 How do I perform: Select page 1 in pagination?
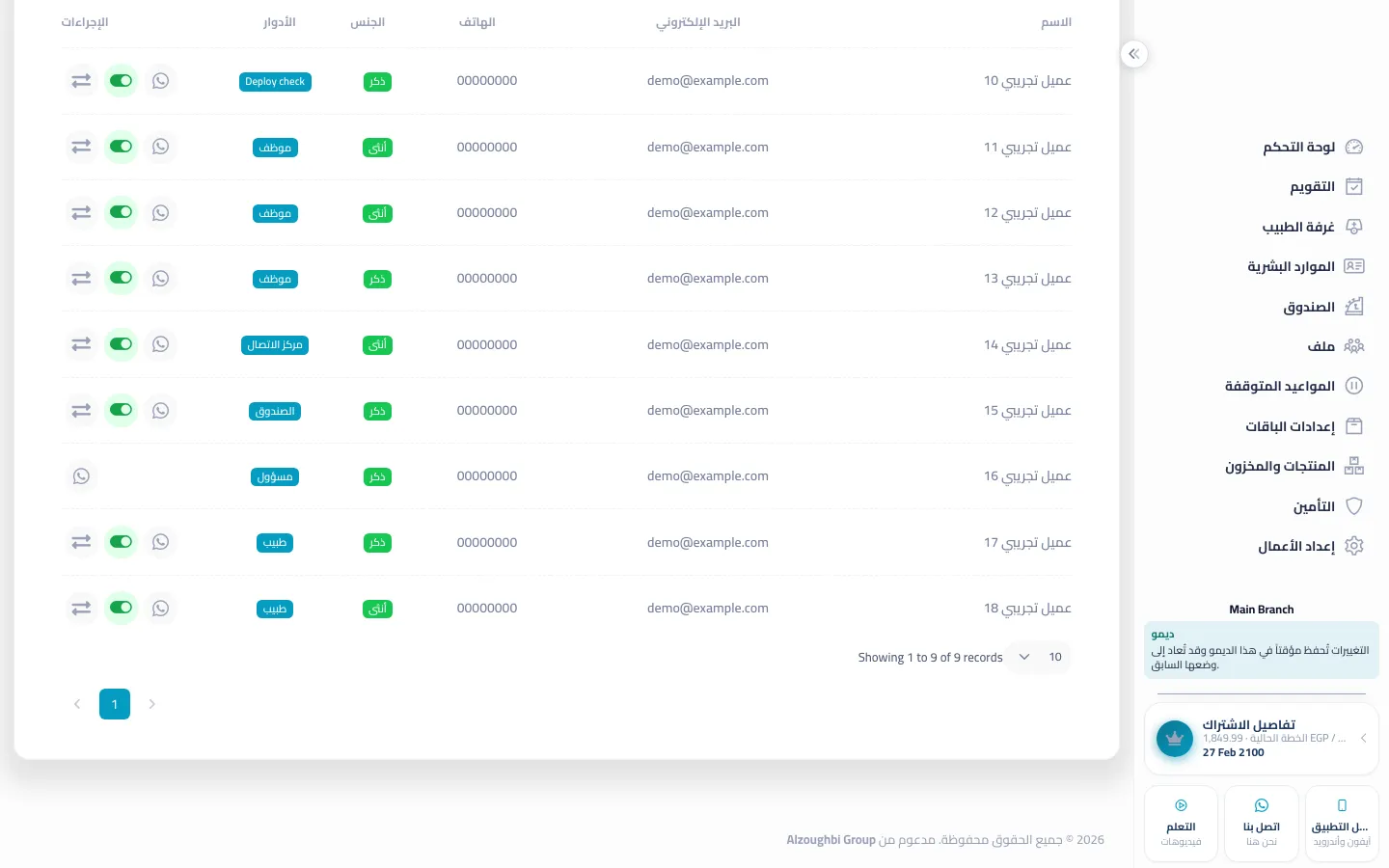point(115,704)
